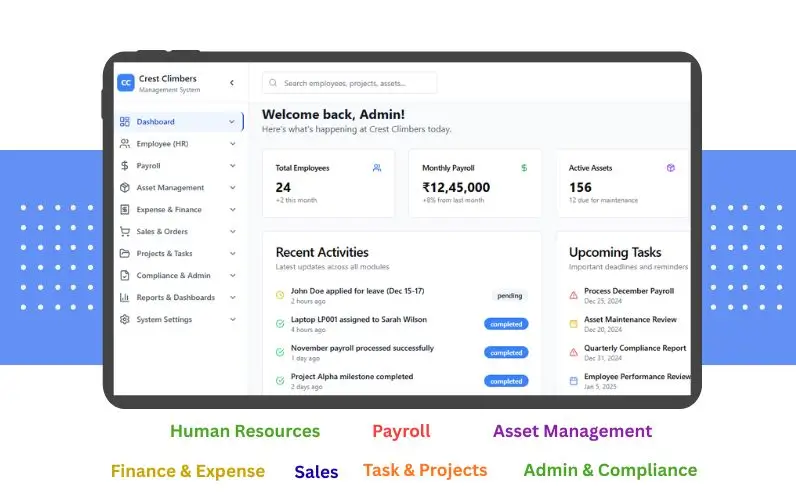Open the Monthly Payroll card
The image size is (796, 500).
475,183
